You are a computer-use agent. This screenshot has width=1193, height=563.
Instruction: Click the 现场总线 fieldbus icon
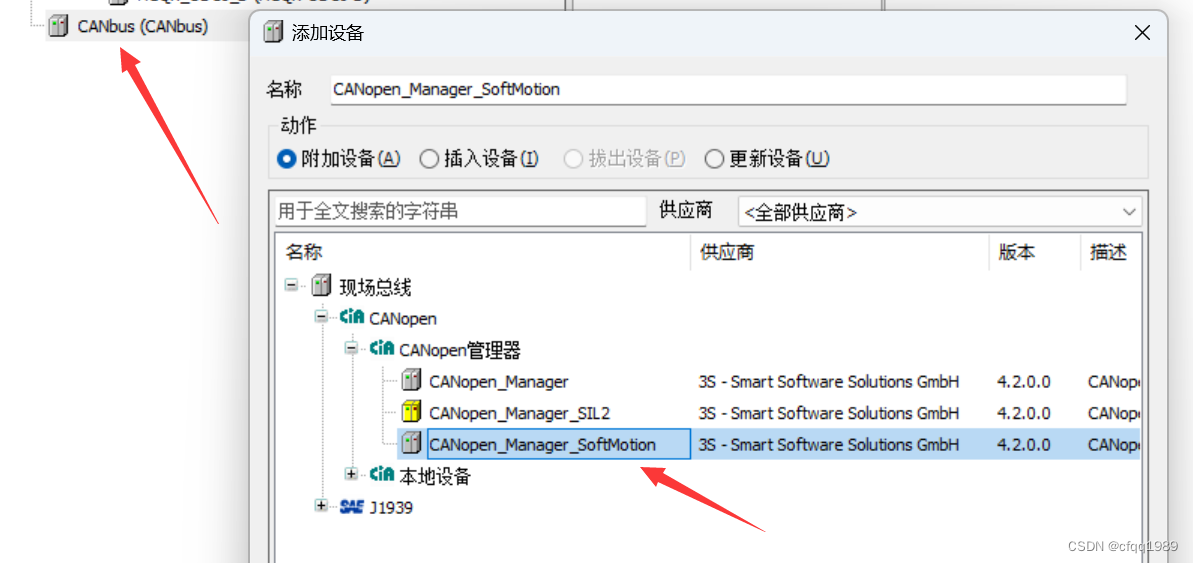(x=321, y=286)
